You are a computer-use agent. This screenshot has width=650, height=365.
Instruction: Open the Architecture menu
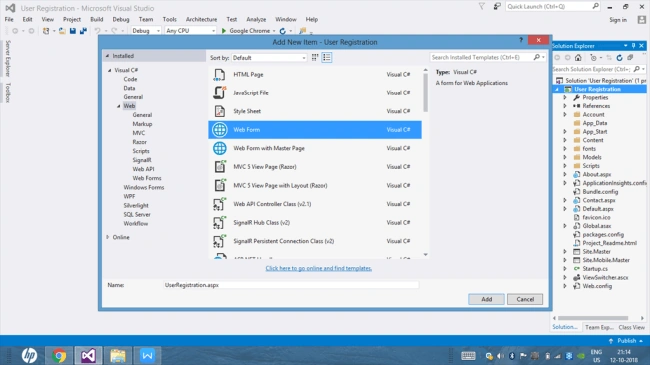[x=201, y=19]
